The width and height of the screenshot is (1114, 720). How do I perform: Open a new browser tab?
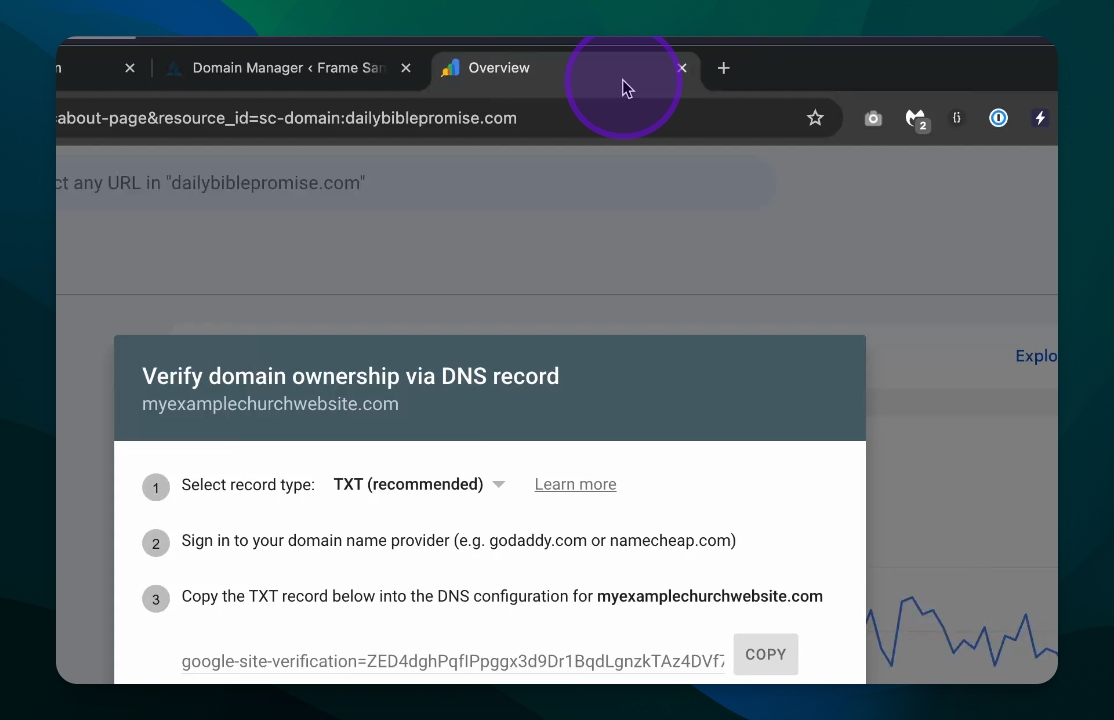(723, 68)
